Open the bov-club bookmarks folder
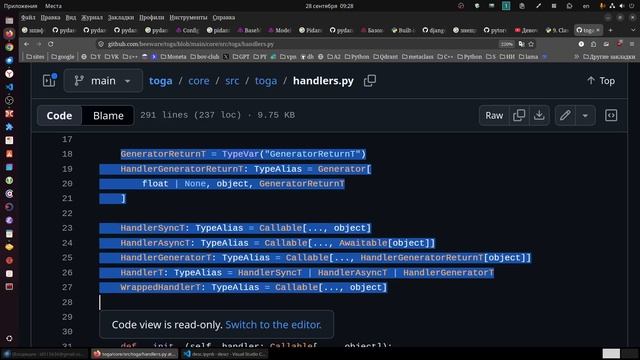Screen dimensions: 640x360 click(204, 57)
